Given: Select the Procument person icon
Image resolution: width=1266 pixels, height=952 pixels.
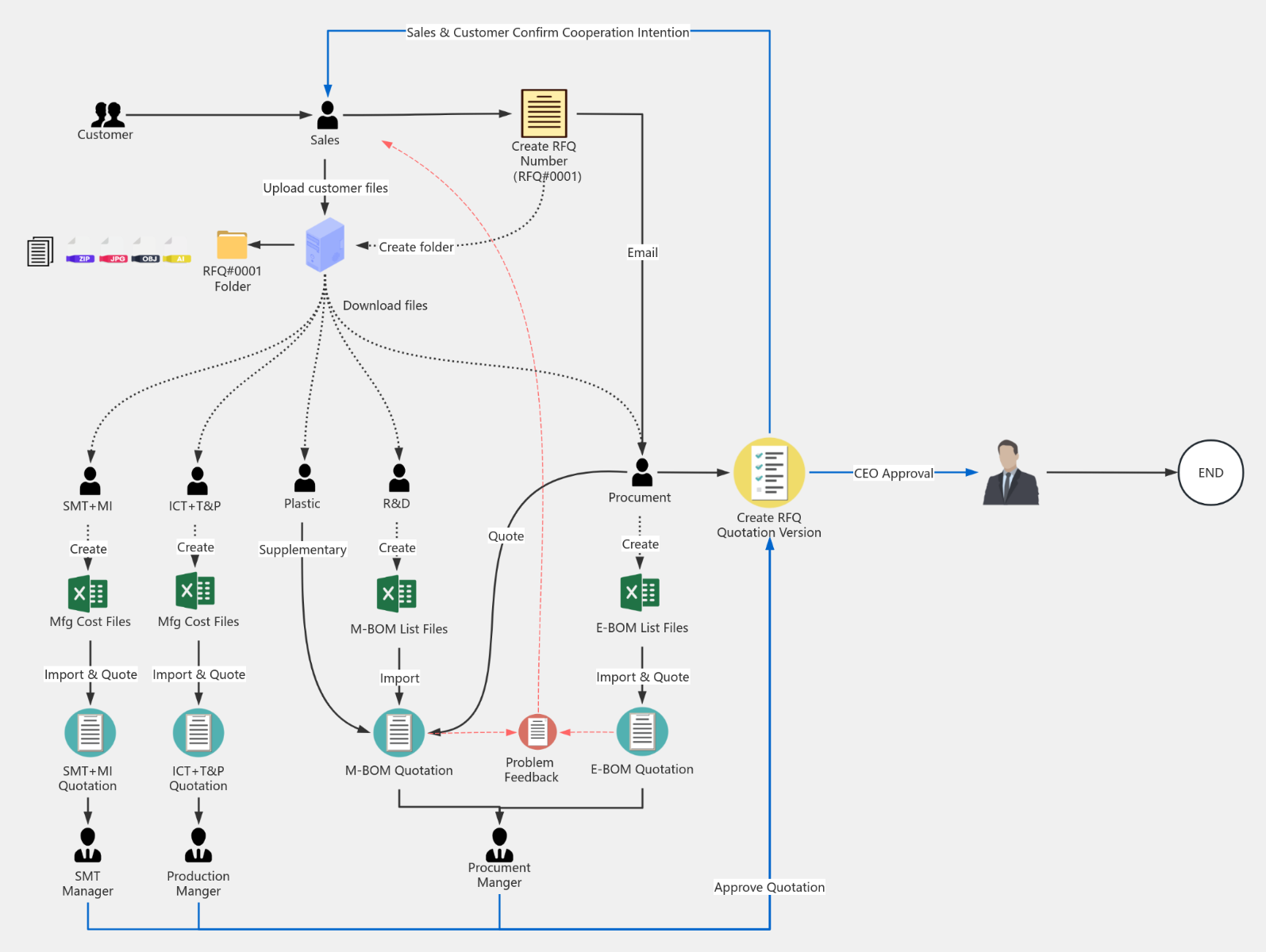Looking at the screenshot, I should tap(641, 473).
